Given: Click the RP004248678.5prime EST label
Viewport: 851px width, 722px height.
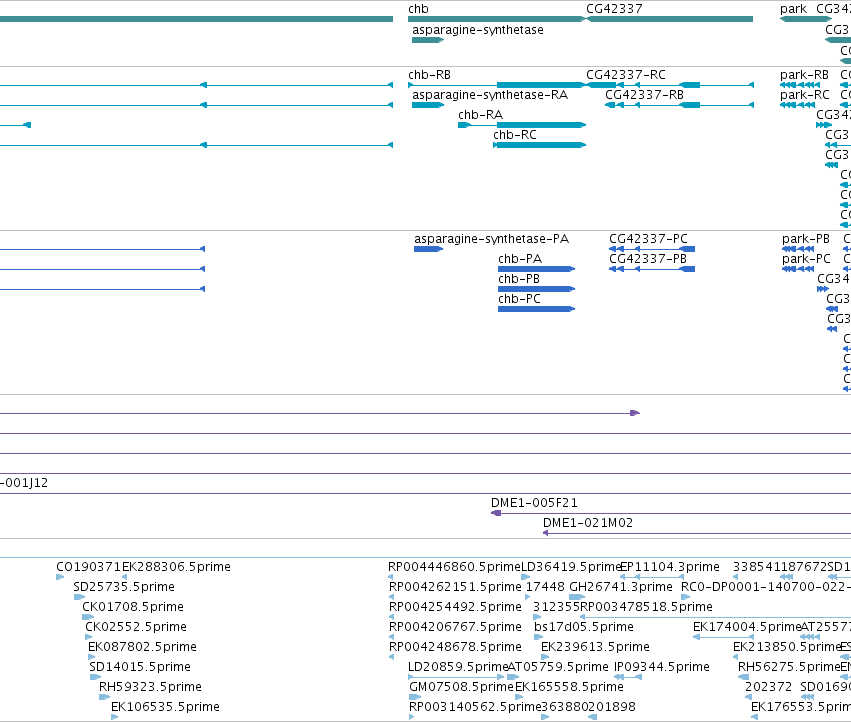Looking at the screenshot, I should pos(455,647).
